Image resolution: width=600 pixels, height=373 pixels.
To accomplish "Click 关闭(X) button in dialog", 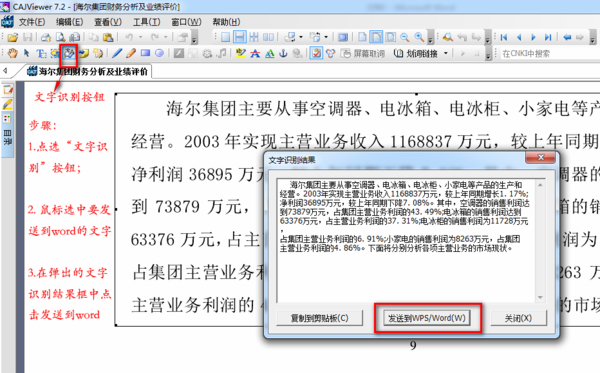I will click(518, 318).
